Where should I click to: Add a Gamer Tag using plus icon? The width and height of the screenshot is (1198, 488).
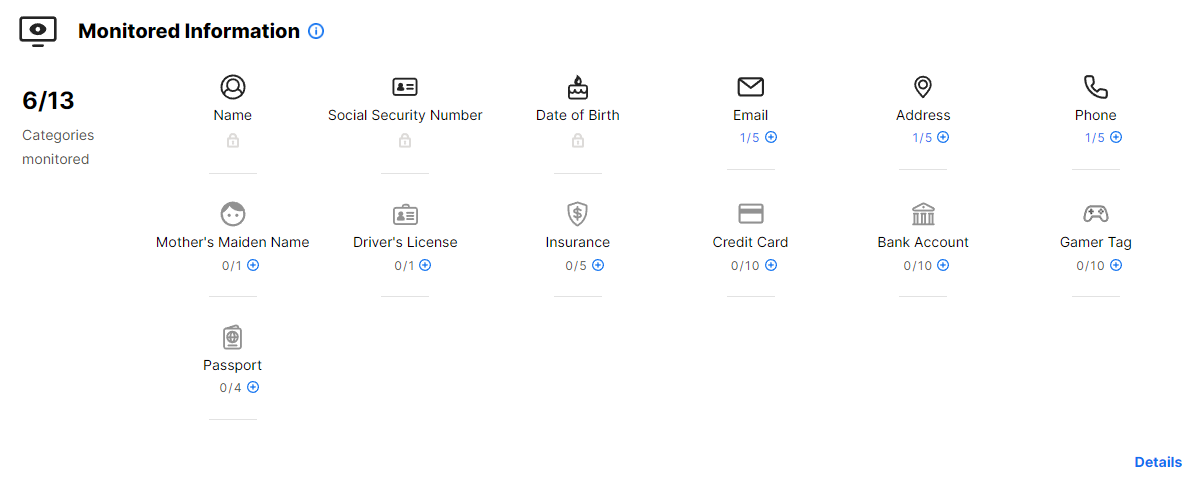click(x=1116, y=265)
